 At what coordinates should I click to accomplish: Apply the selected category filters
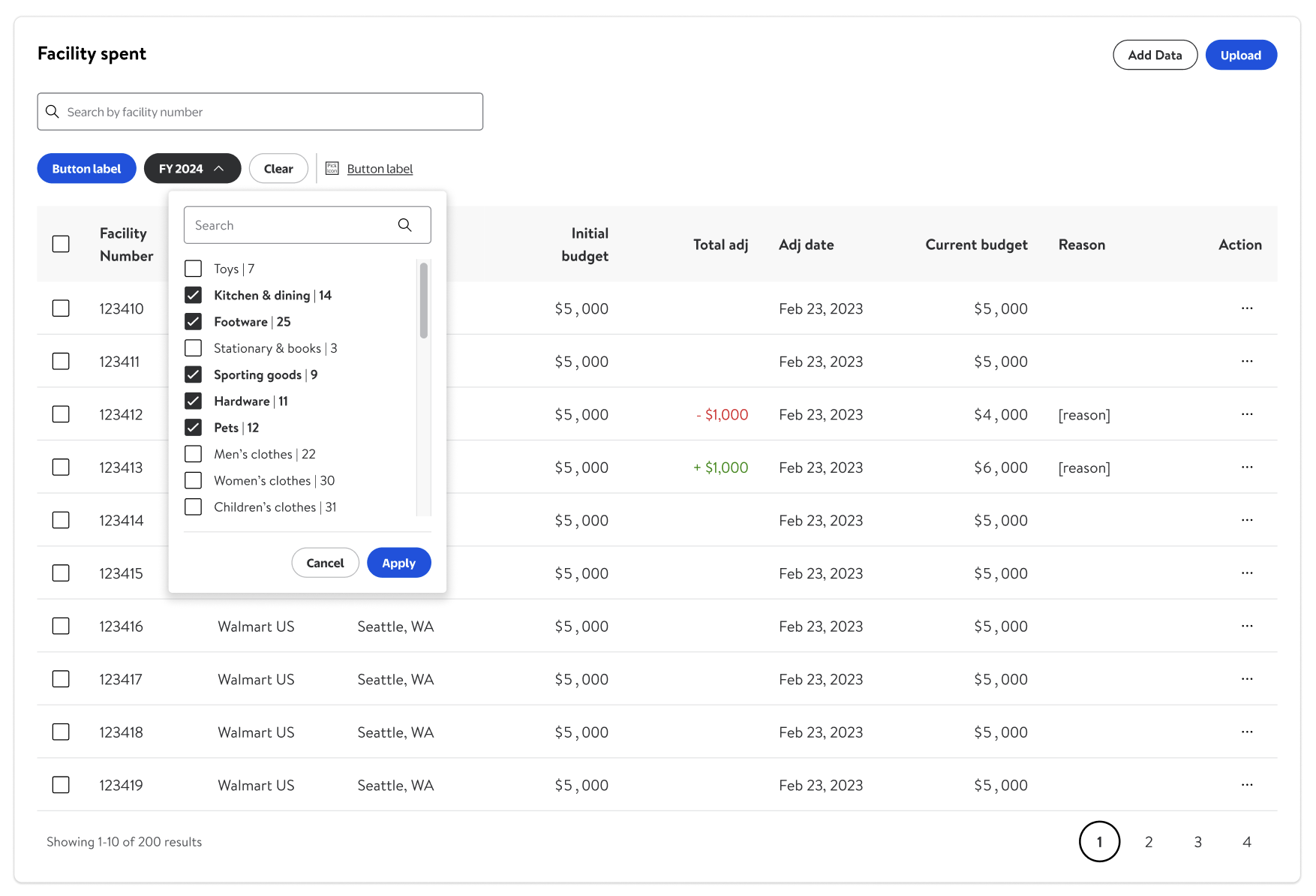[x=398, y=563]
